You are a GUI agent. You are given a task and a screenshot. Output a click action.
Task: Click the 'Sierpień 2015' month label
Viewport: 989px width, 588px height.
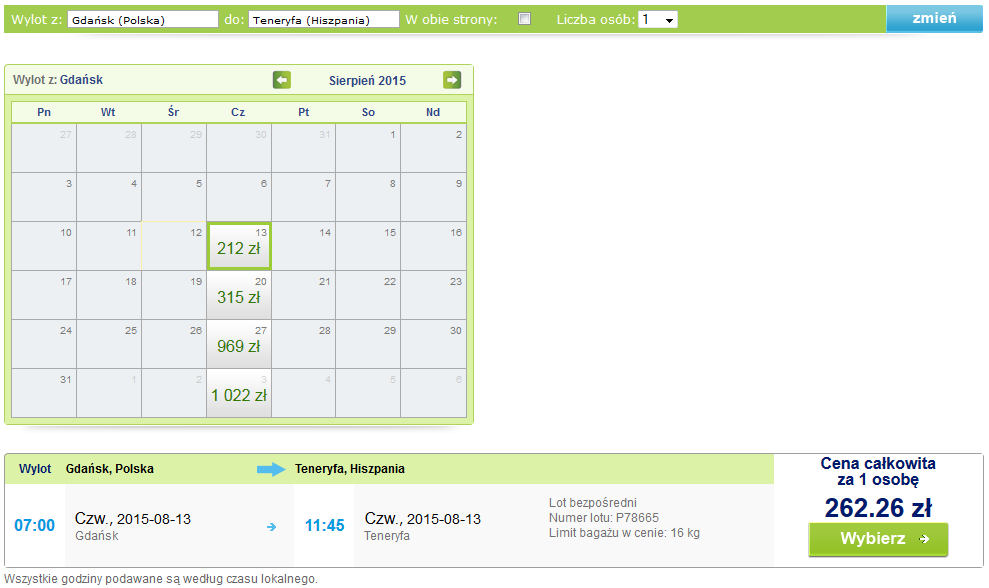click(367, 81)
